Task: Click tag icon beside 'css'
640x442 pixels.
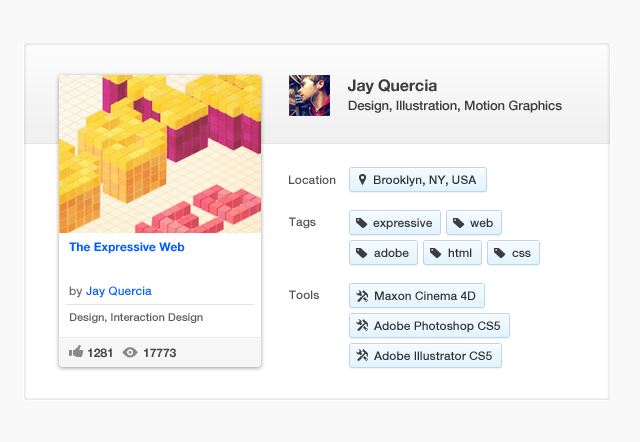Action: [x=500, y=253]
